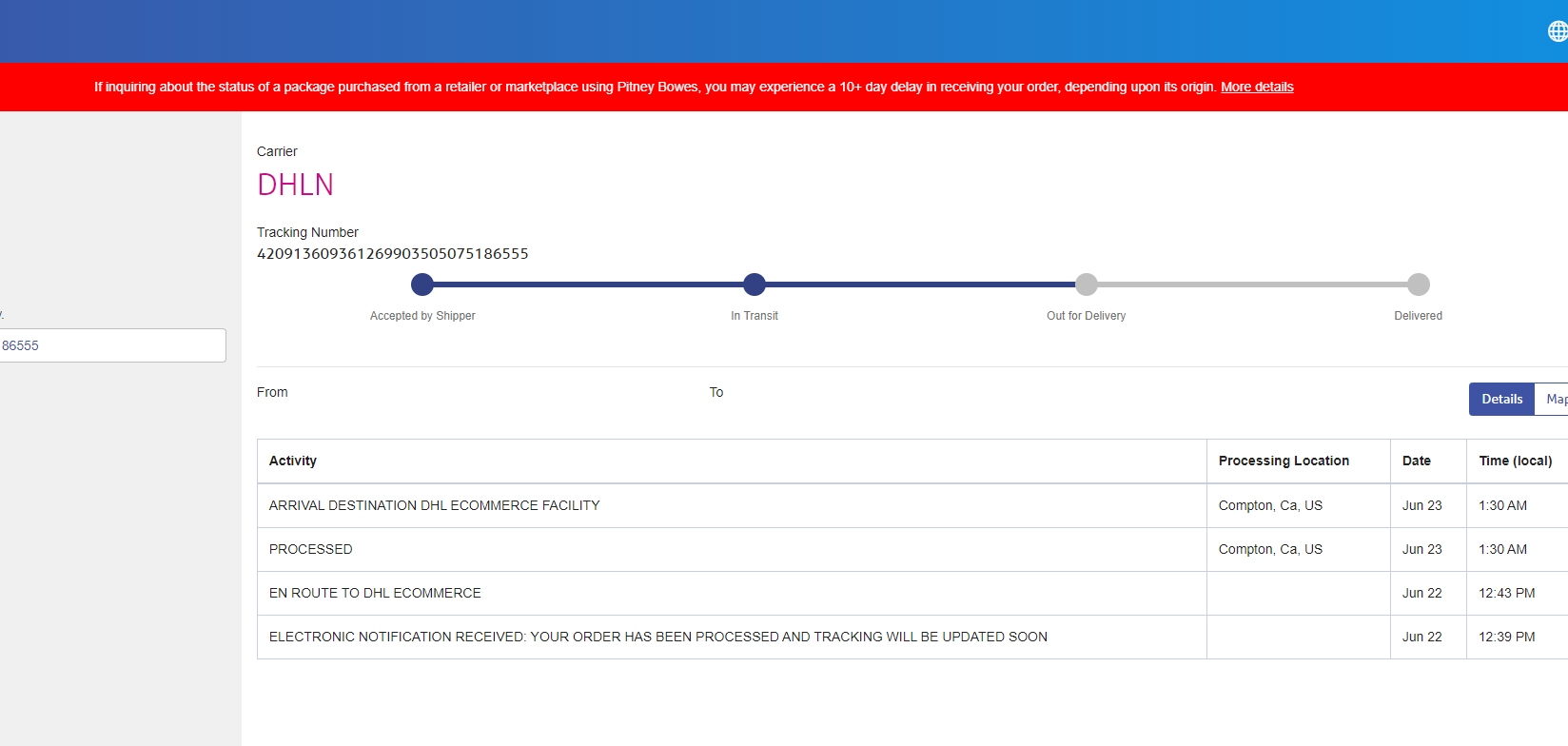This screenshot has width=1568, height=746.
Task: Click the tracking number input field
Action: pos(112,345)
